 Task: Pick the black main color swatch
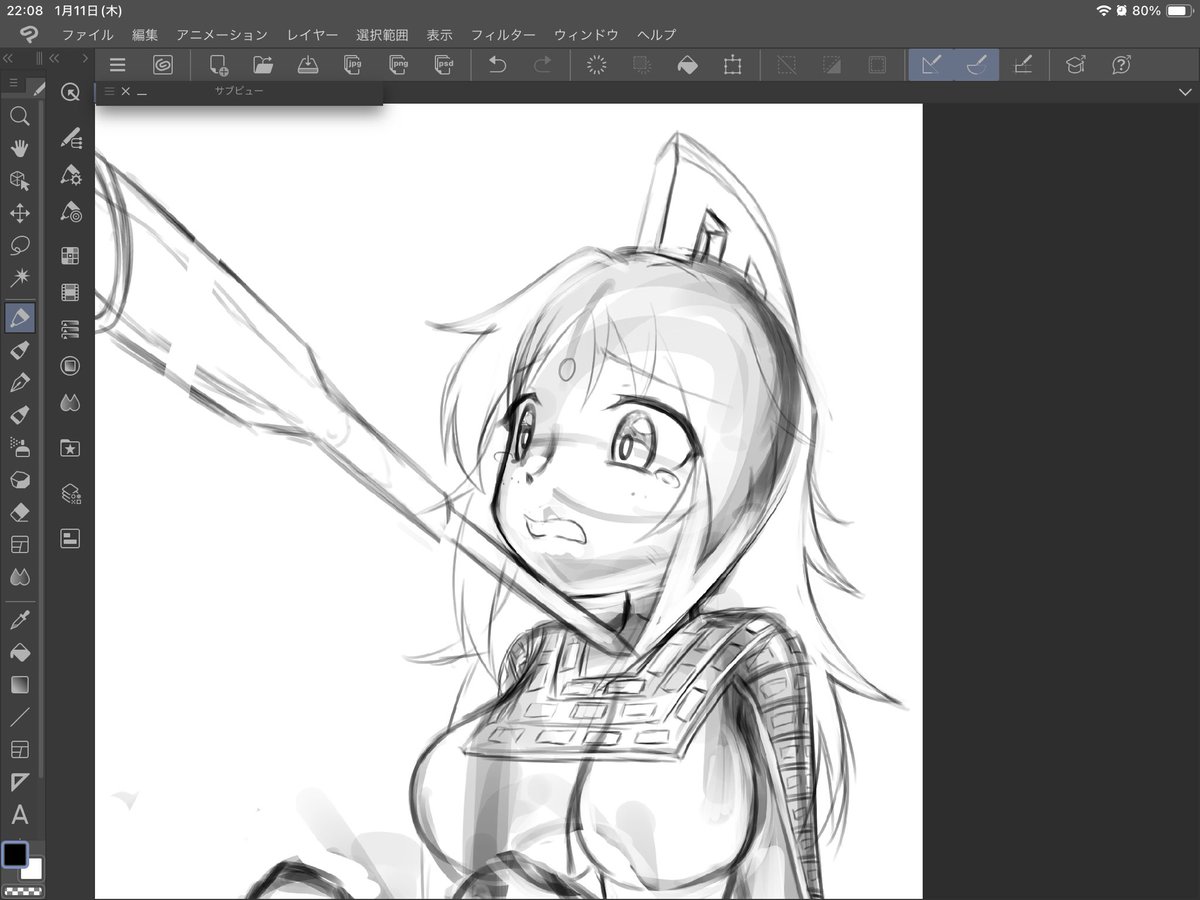(15, 854)
